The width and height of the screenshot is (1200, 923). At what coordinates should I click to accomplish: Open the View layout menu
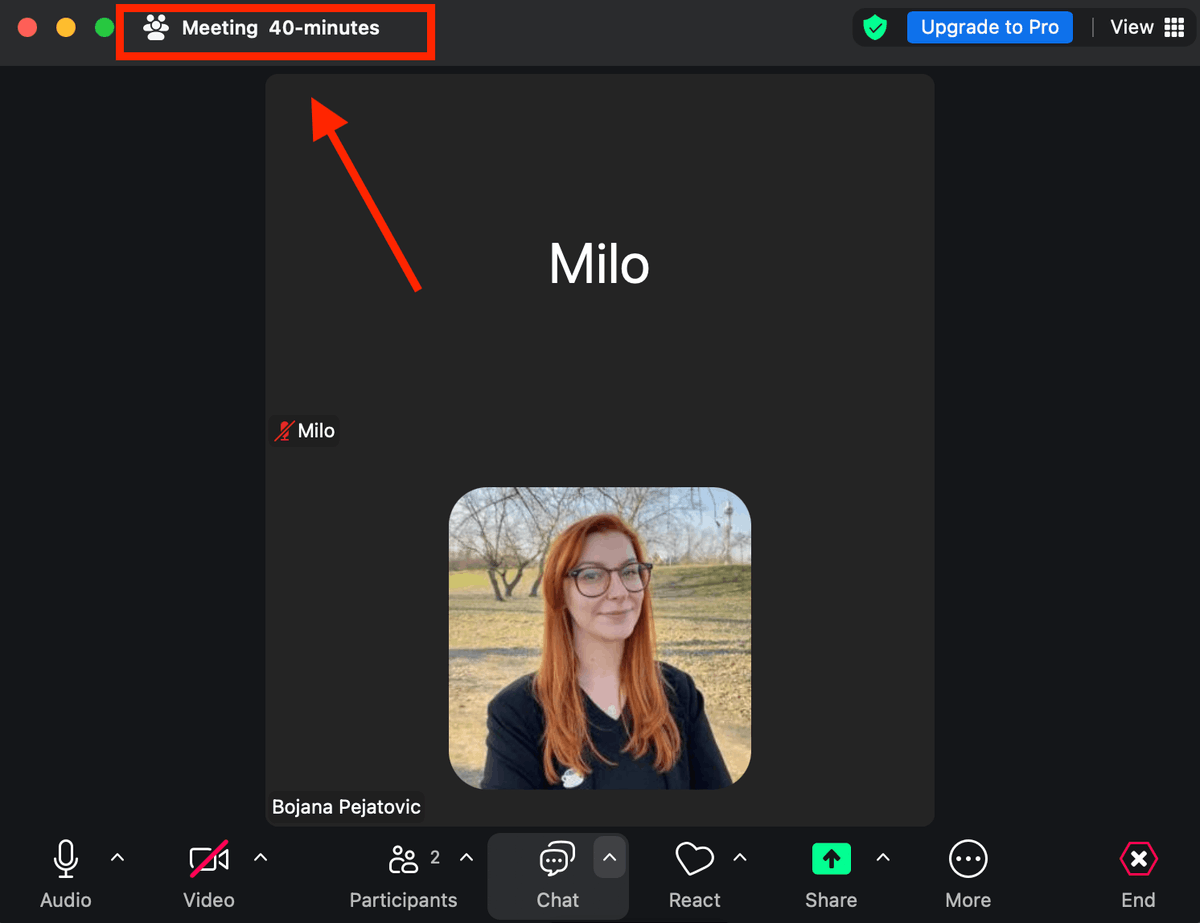tap(1131, 27)
